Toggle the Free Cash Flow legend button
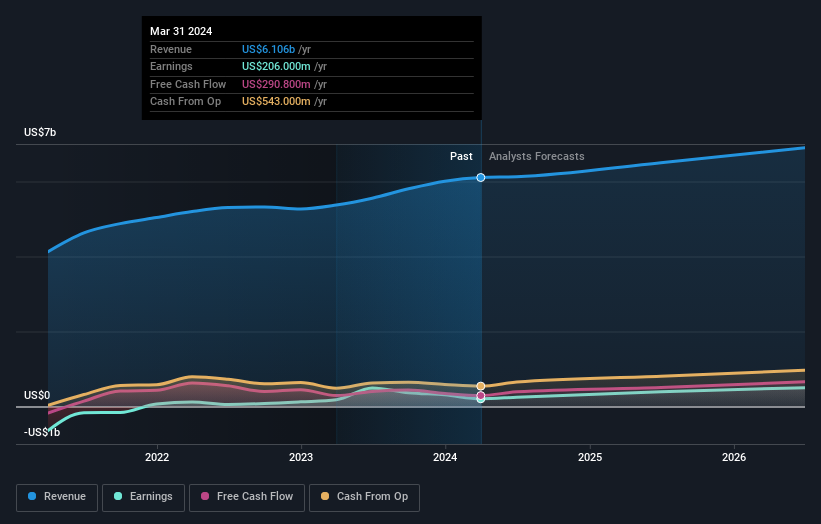This screenshot has height=524, width=821. [247, 497]
